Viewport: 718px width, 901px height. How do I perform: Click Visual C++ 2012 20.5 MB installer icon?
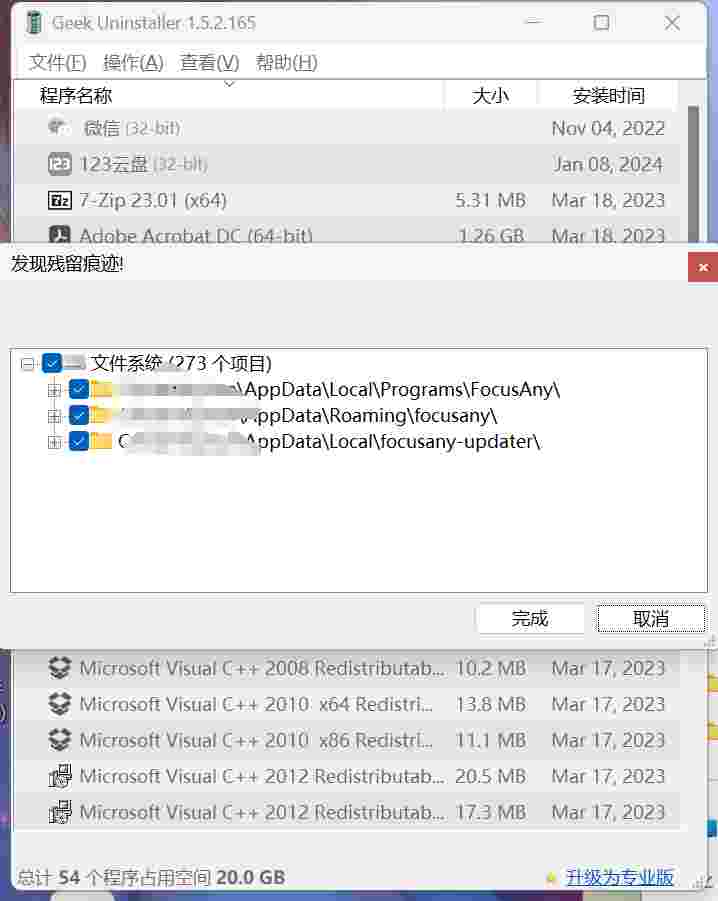60,776
